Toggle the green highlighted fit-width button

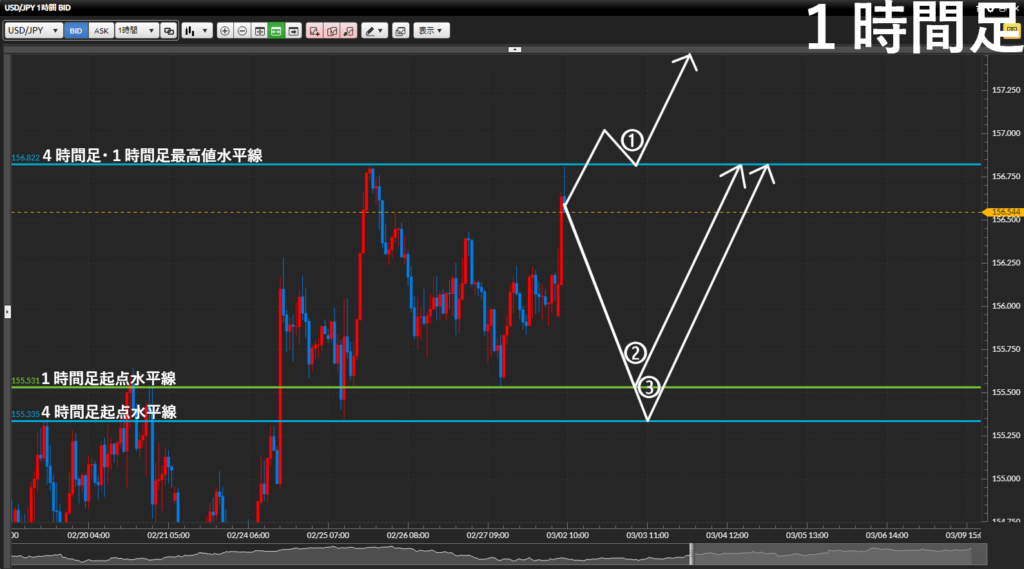point(276,31)
